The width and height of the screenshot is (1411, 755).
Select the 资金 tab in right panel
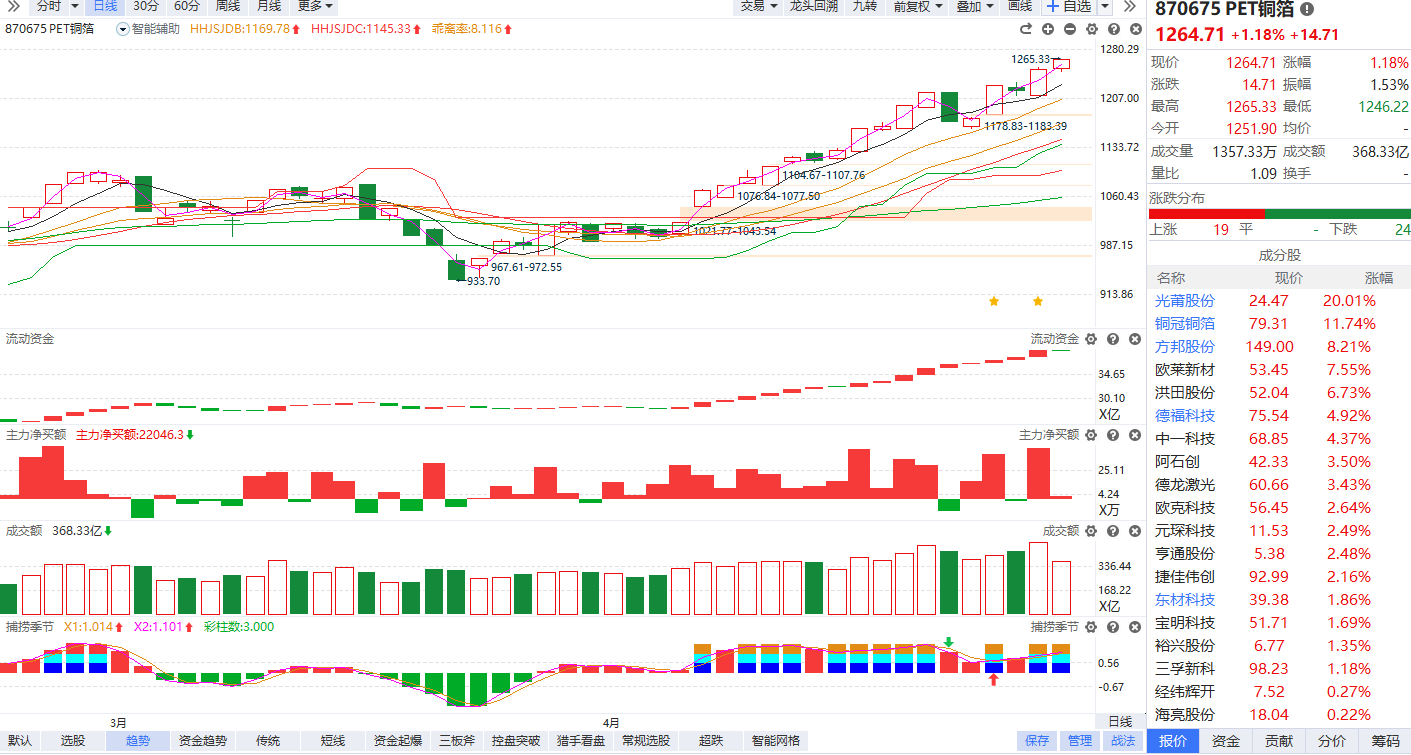(1226, 741)
